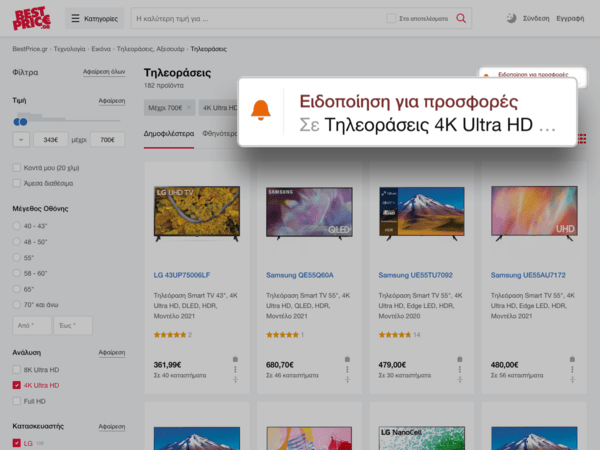Click clipboard icon on LG 43UP75006LF card

point(235,358)
